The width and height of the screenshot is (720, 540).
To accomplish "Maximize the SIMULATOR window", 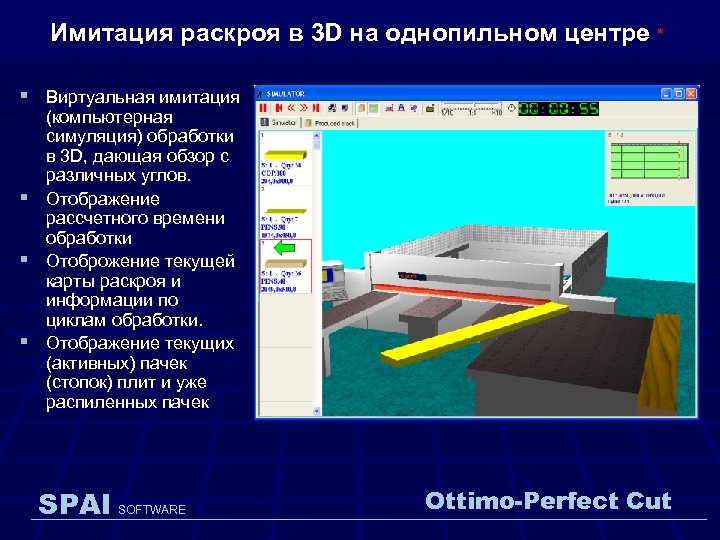I will [679, 94].
